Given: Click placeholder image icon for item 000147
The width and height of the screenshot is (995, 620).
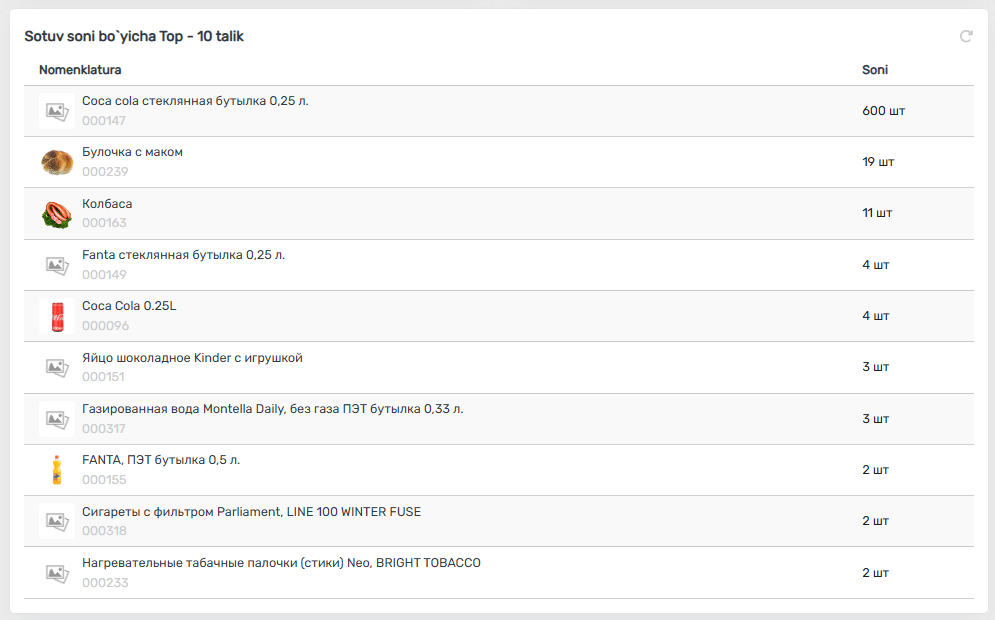Looking at the screenshot, I should [57, 111].
